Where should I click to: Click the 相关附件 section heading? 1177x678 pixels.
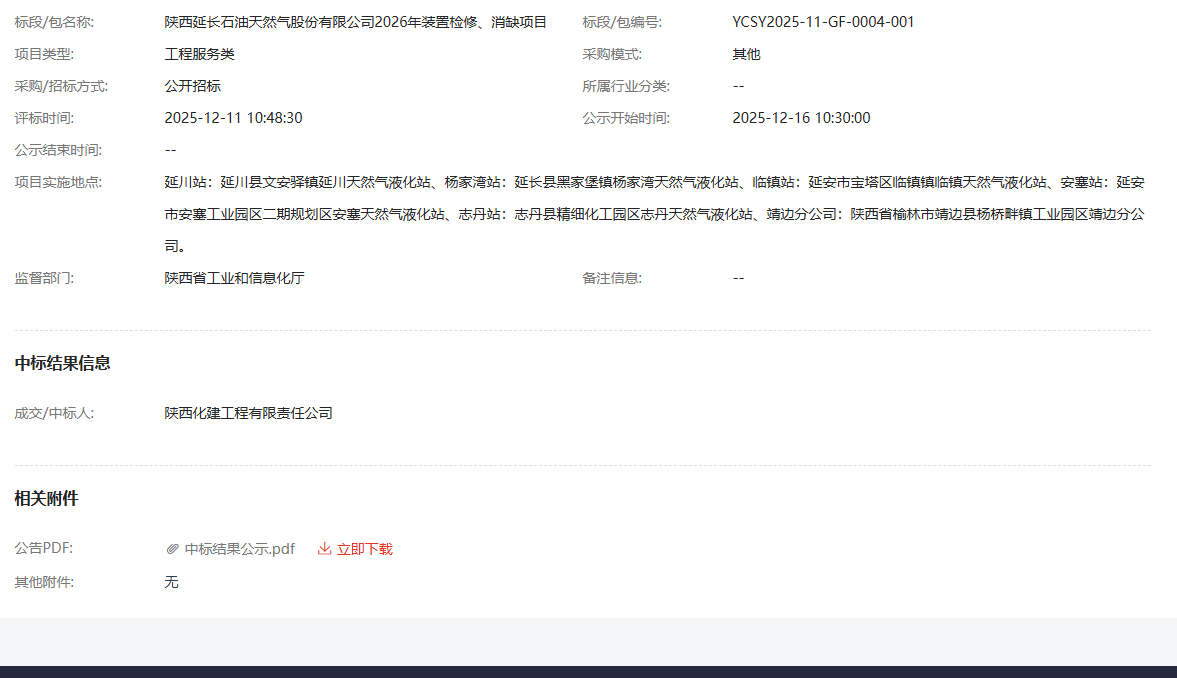tap(46, 498)
